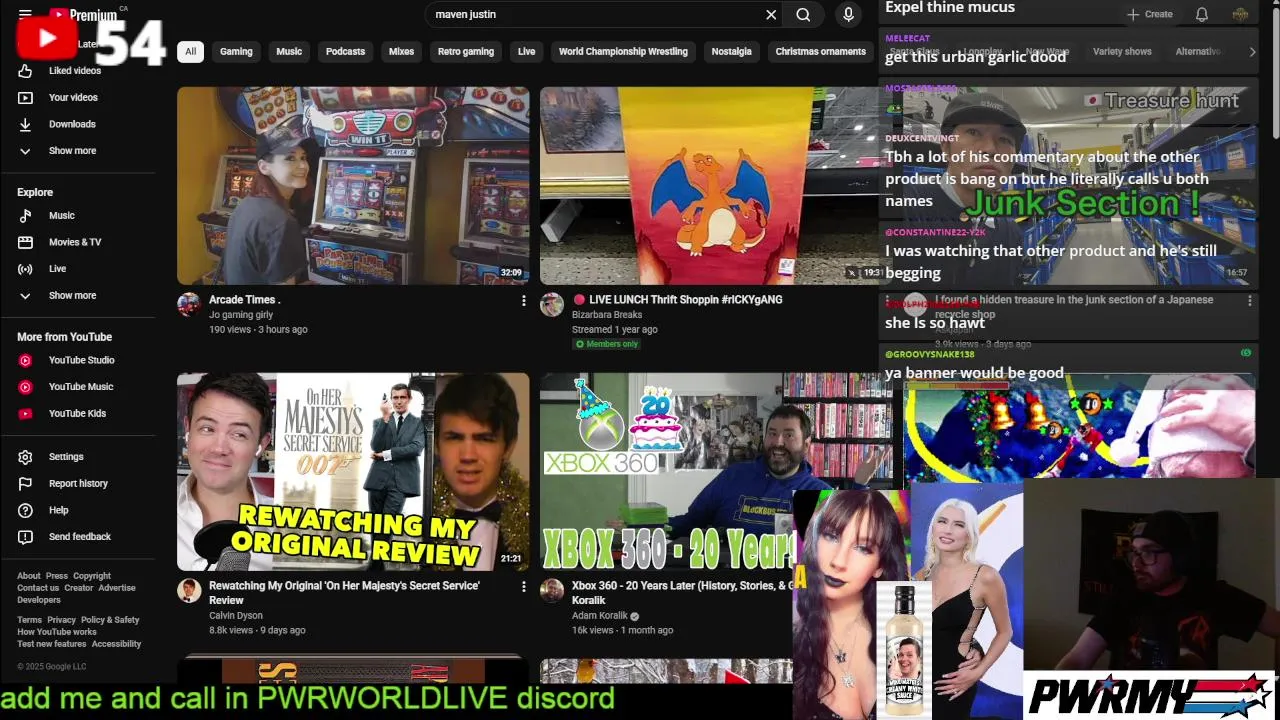1280x720 pixels.
Task: Advance filter chips with right arrow
Action: click(x=1251, y=51)
